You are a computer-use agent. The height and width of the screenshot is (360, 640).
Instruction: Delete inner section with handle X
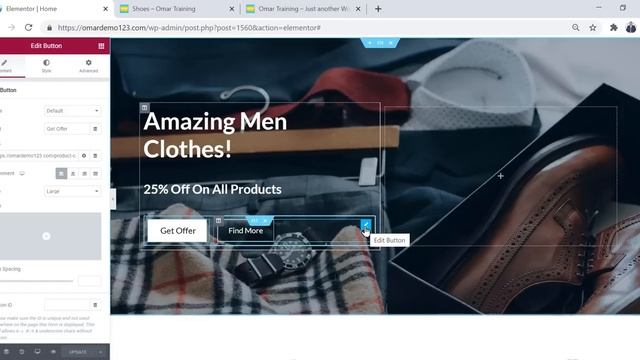pos(265,221)
